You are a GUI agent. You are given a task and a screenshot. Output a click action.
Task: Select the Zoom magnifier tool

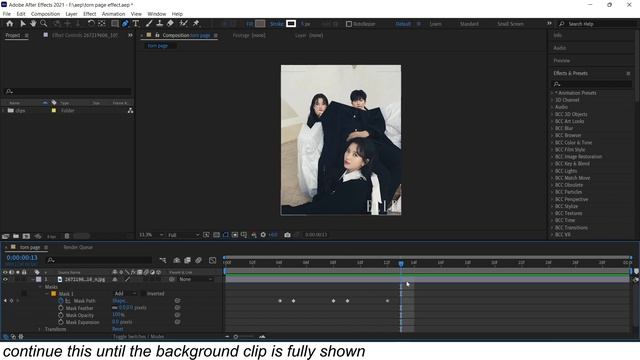point(43,24)
